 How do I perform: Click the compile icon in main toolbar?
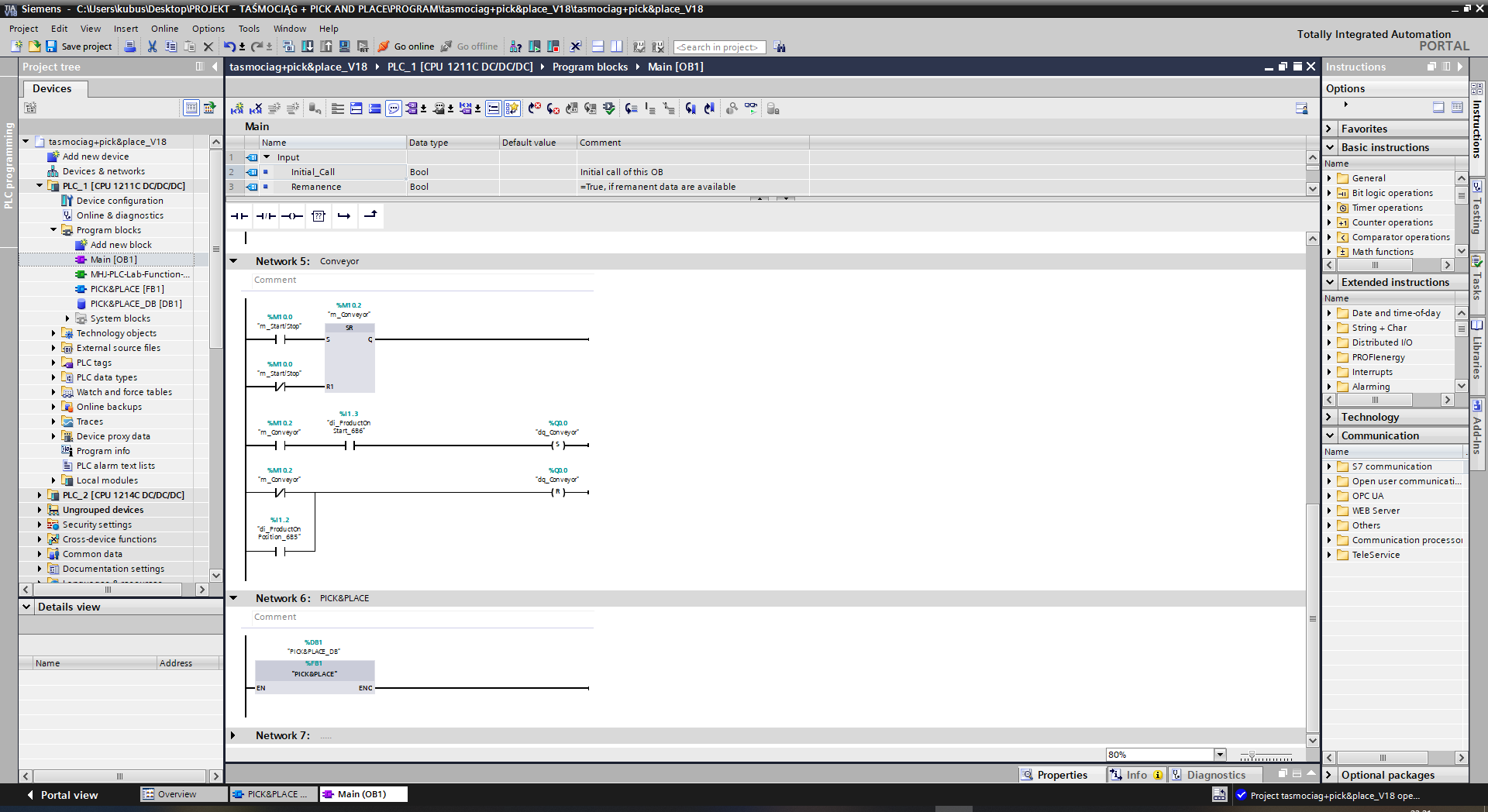[x=288, y=46]
